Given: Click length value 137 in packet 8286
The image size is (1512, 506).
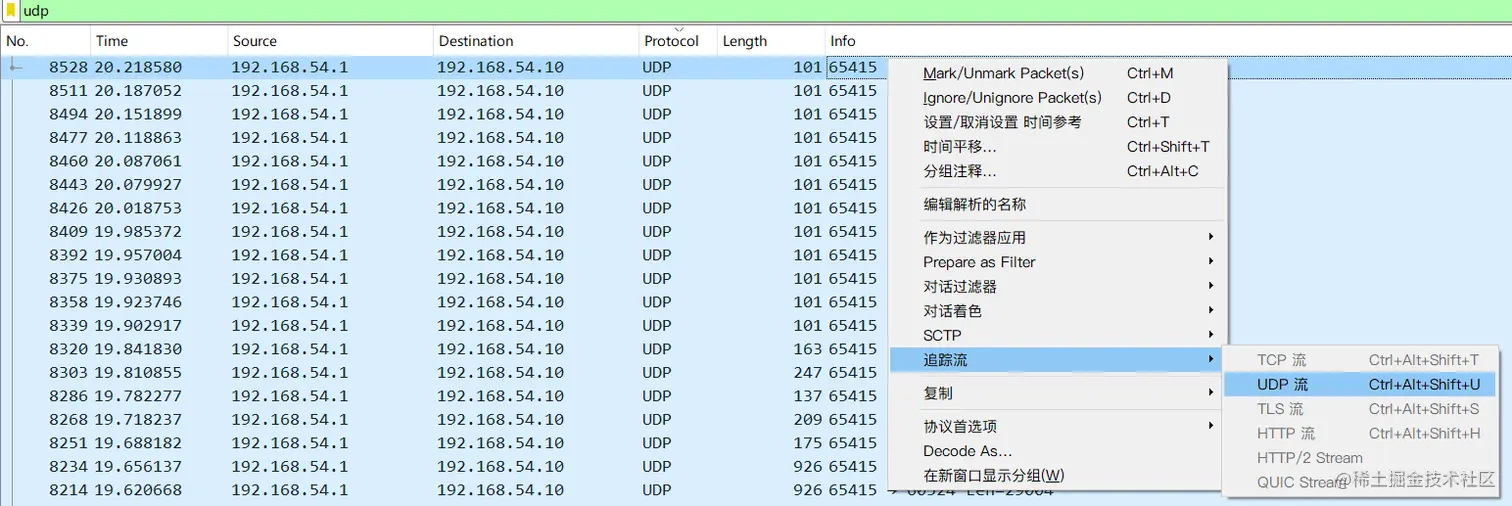Looking at the screenshot, I should tap(807, 396).
